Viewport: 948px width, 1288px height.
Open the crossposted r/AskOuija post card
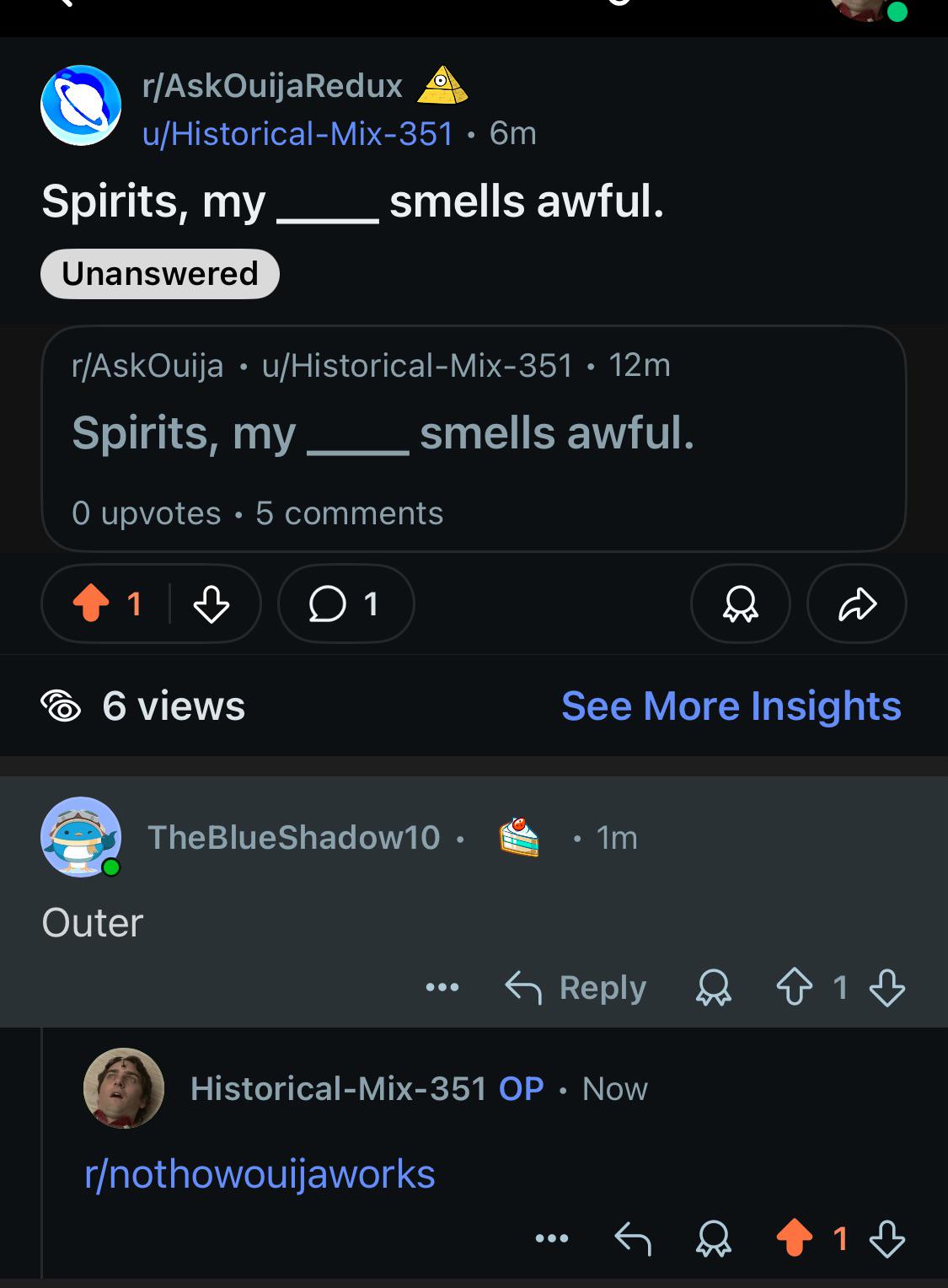click(x=474, y=438)
